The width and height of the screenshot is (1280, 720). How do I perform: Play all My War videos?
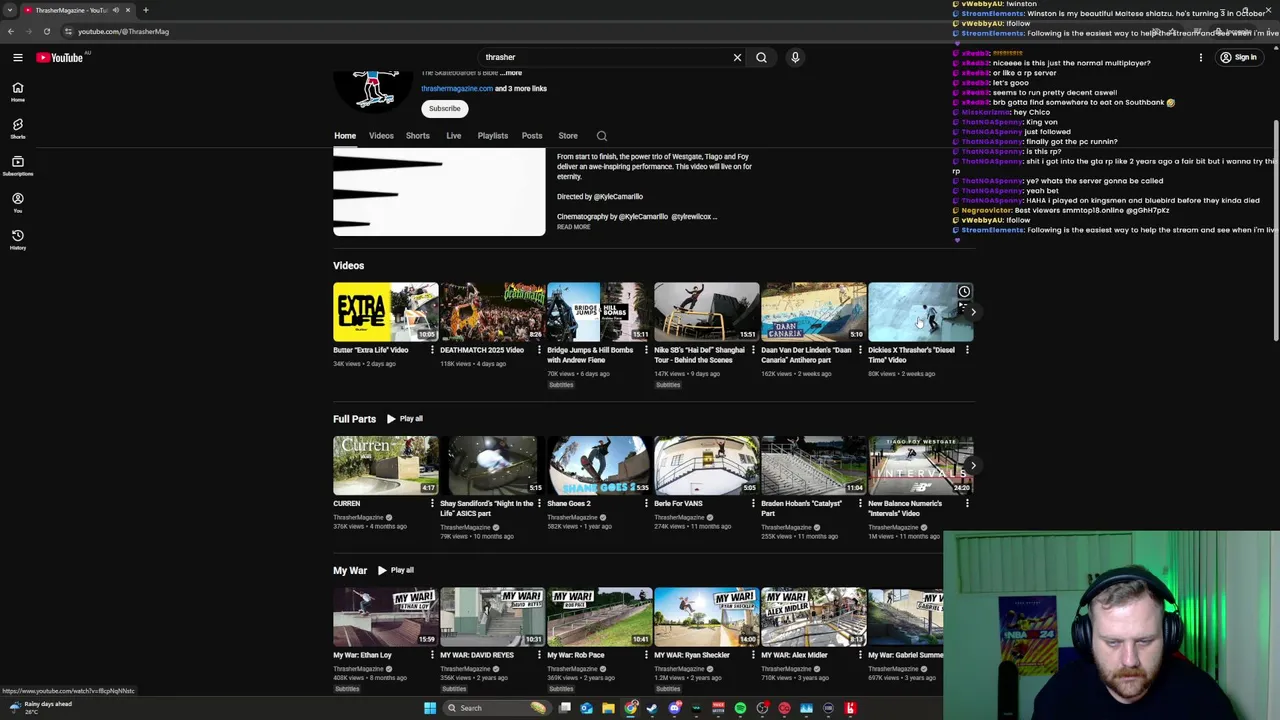tap(396, 570)
